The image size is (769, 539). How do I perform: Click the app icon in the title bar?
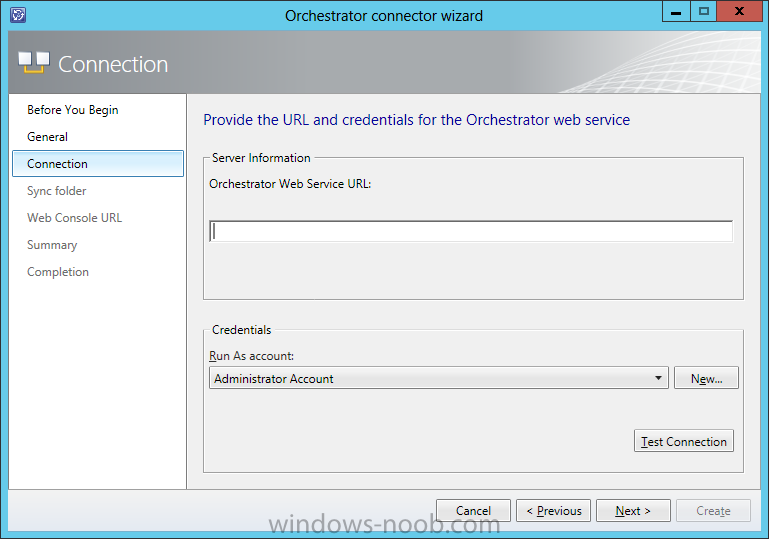[x=18, y=15]
